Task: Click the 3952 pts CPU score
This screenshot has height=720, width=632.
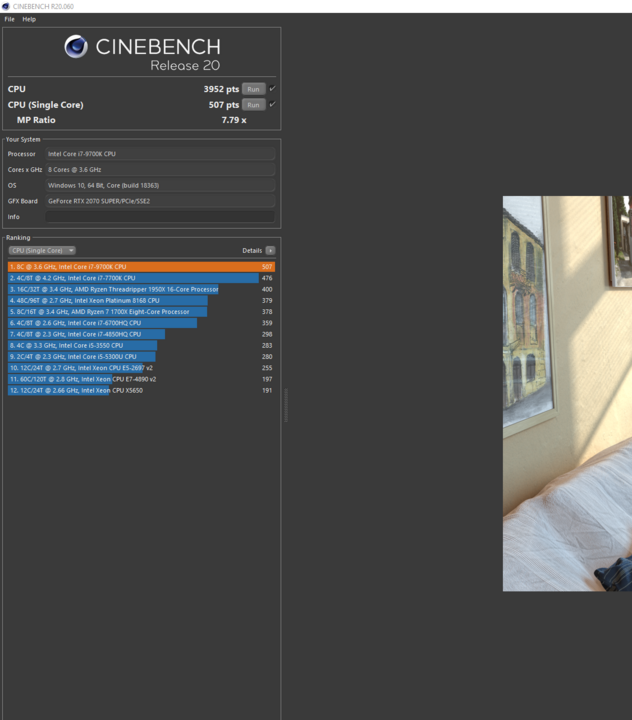Action: (x=221, y=89)
